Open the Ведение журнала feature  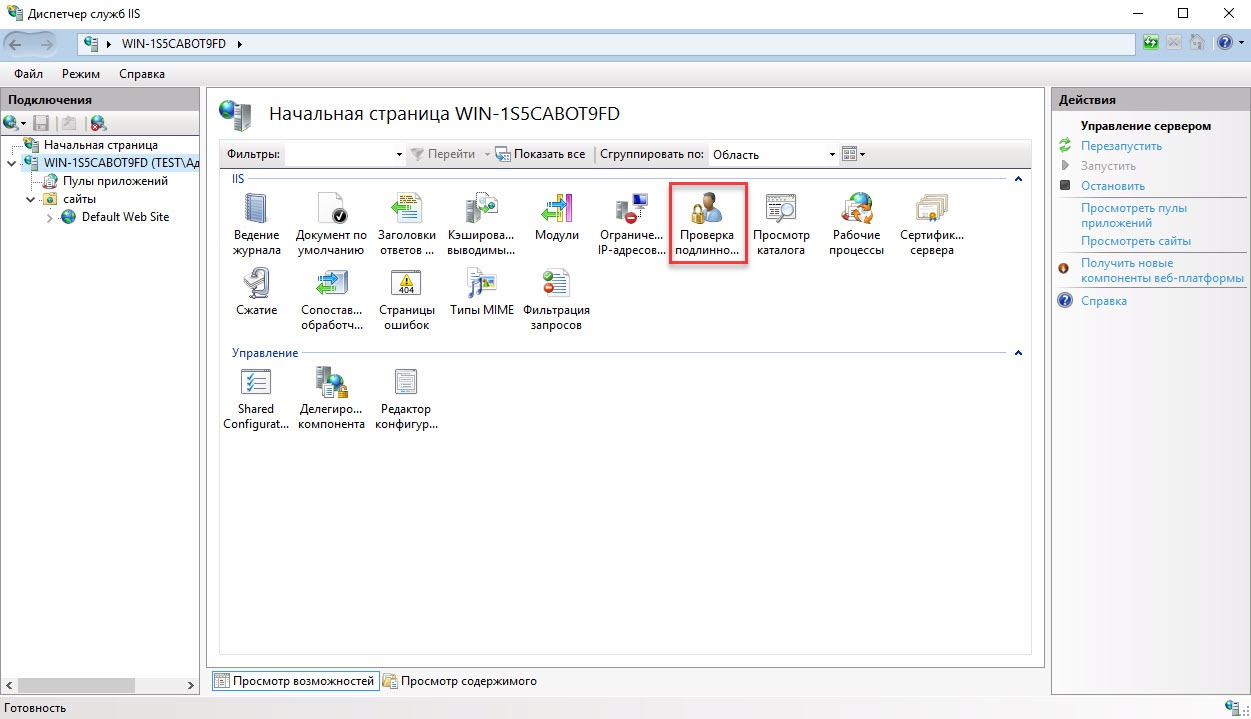(x=256, y=225)
